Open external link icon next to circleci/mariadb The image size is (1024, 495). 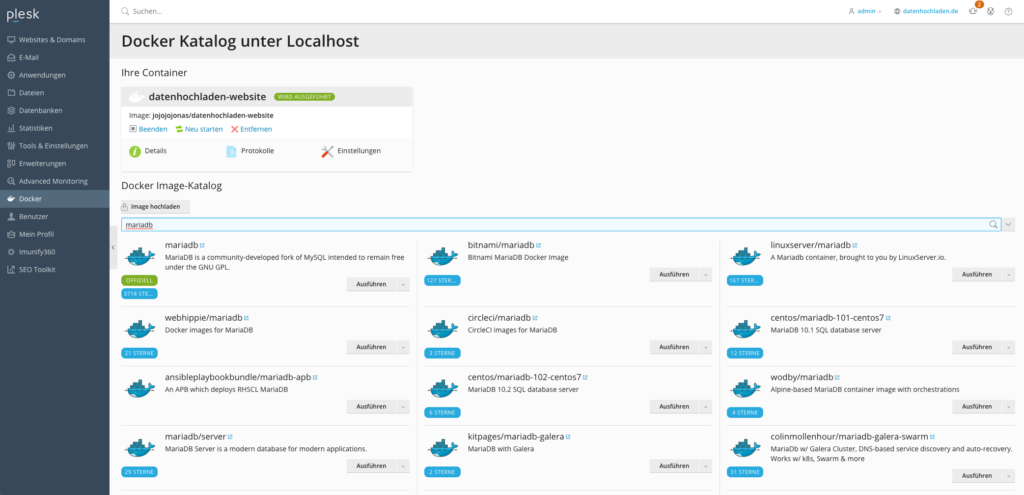click(535, 318)
